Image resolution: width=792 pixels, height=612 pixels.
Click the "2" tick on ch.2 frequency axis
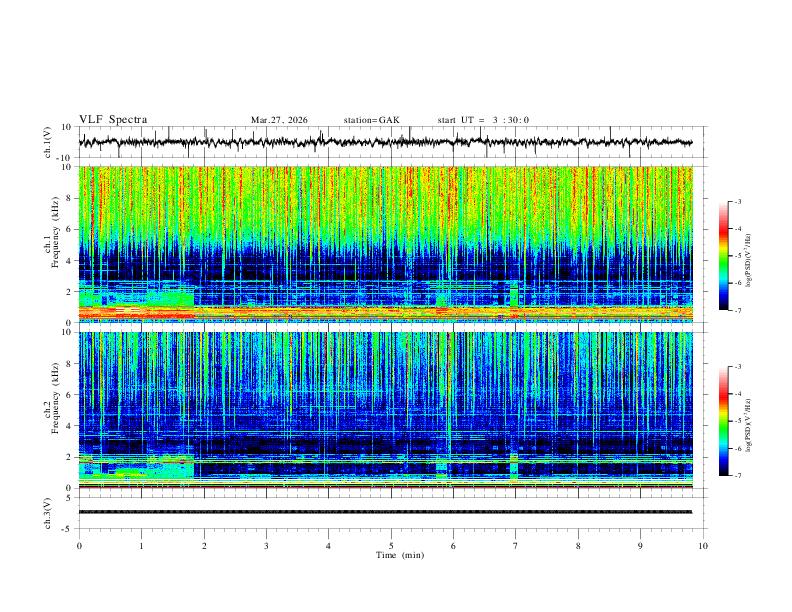click(70, 457)
